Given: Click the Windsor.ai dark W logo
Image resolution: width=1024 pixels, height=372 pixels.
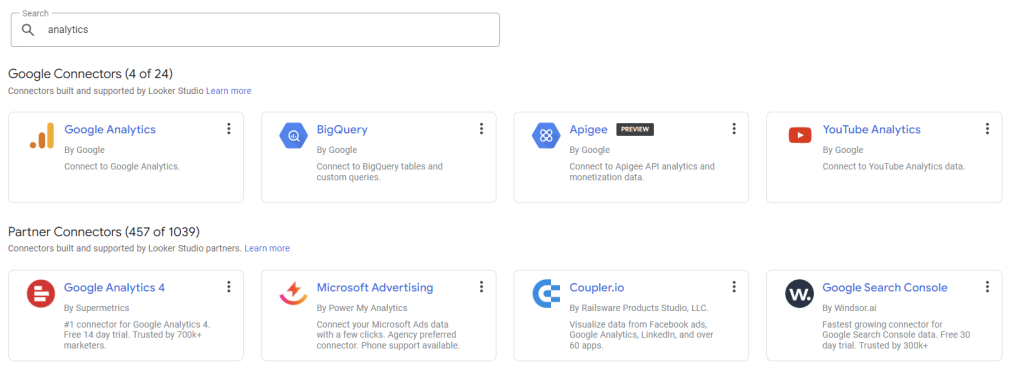Looking at the screenshot, I should (799, 294).
